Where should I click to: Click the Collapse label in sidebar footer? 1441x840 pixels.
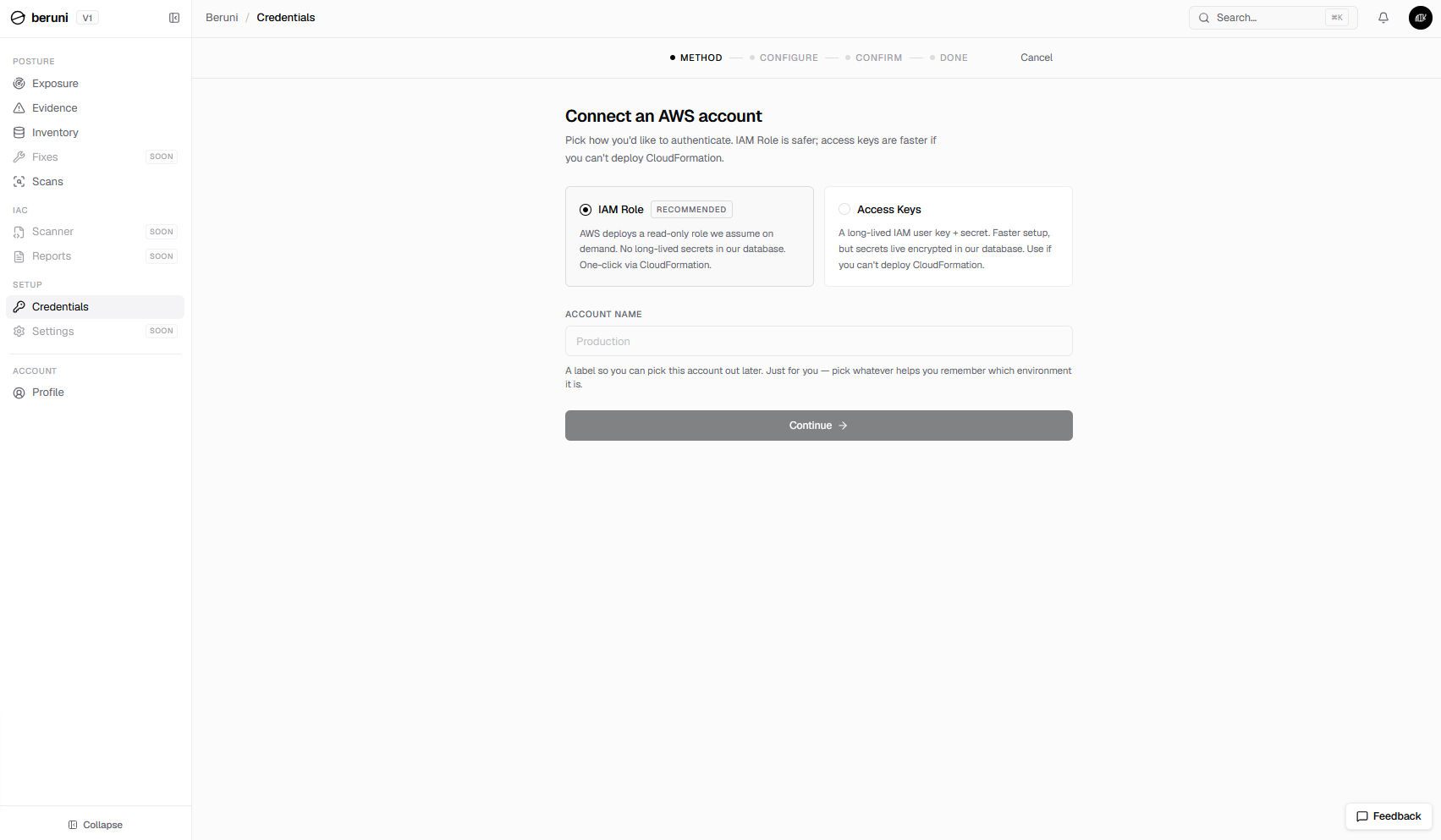point(103,825)
